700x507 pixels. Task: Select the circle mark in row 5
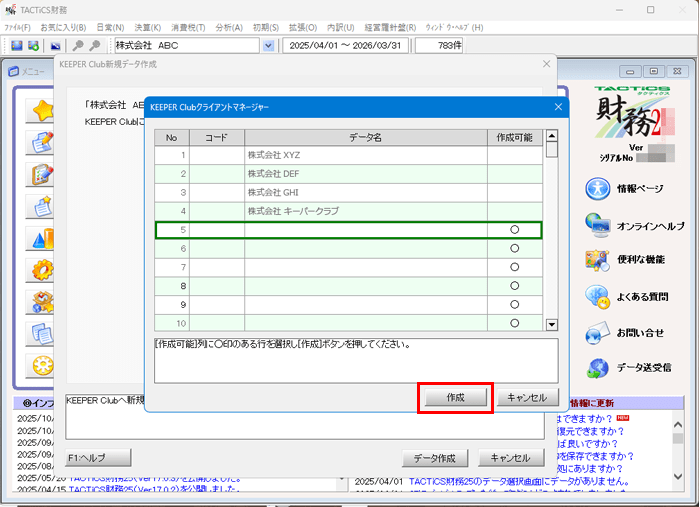coord(515,230)
